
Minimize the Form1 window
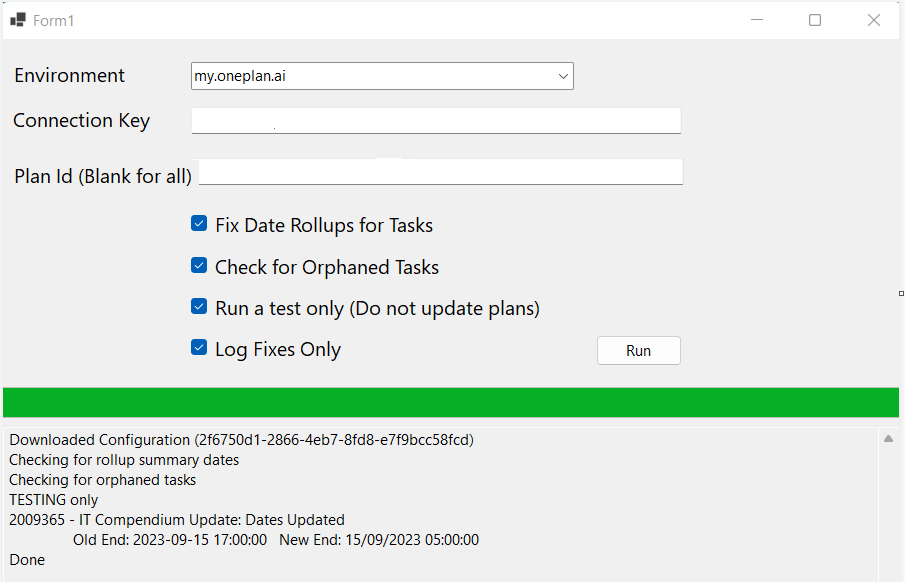pos(757,20)
